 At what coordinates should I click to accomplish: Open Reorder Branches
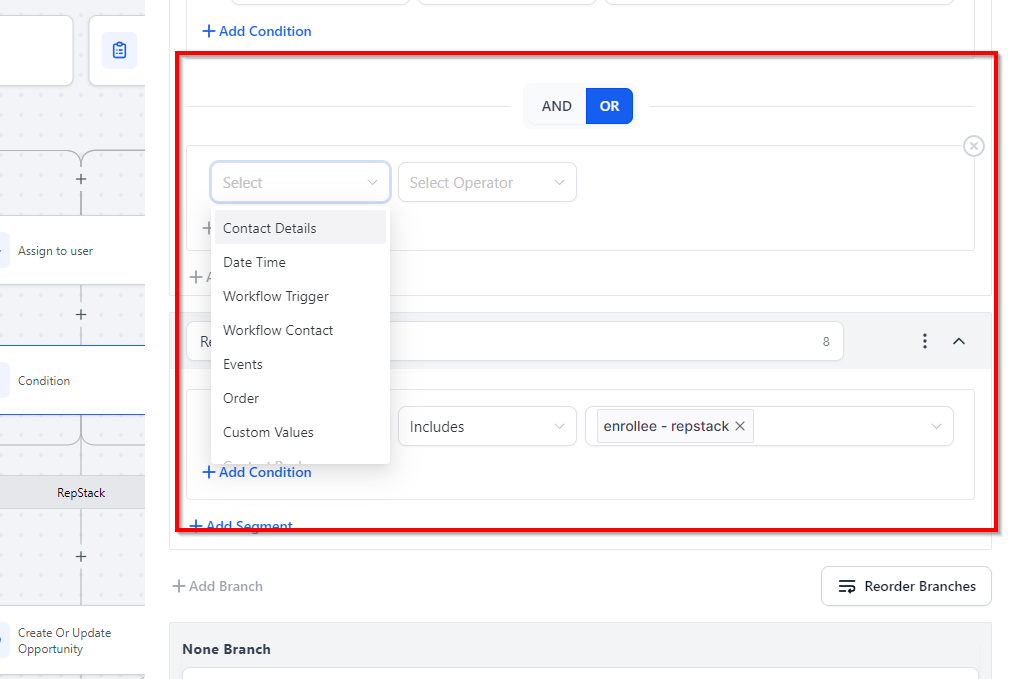tap(906, 586)
